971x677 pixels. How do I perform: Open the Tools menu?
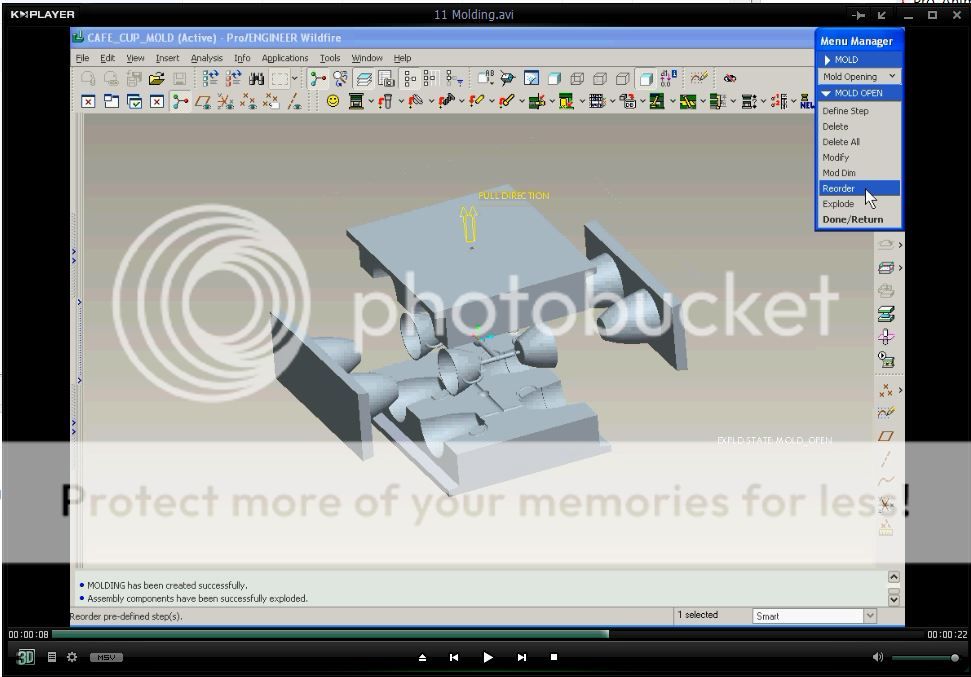tap(330, 58)
